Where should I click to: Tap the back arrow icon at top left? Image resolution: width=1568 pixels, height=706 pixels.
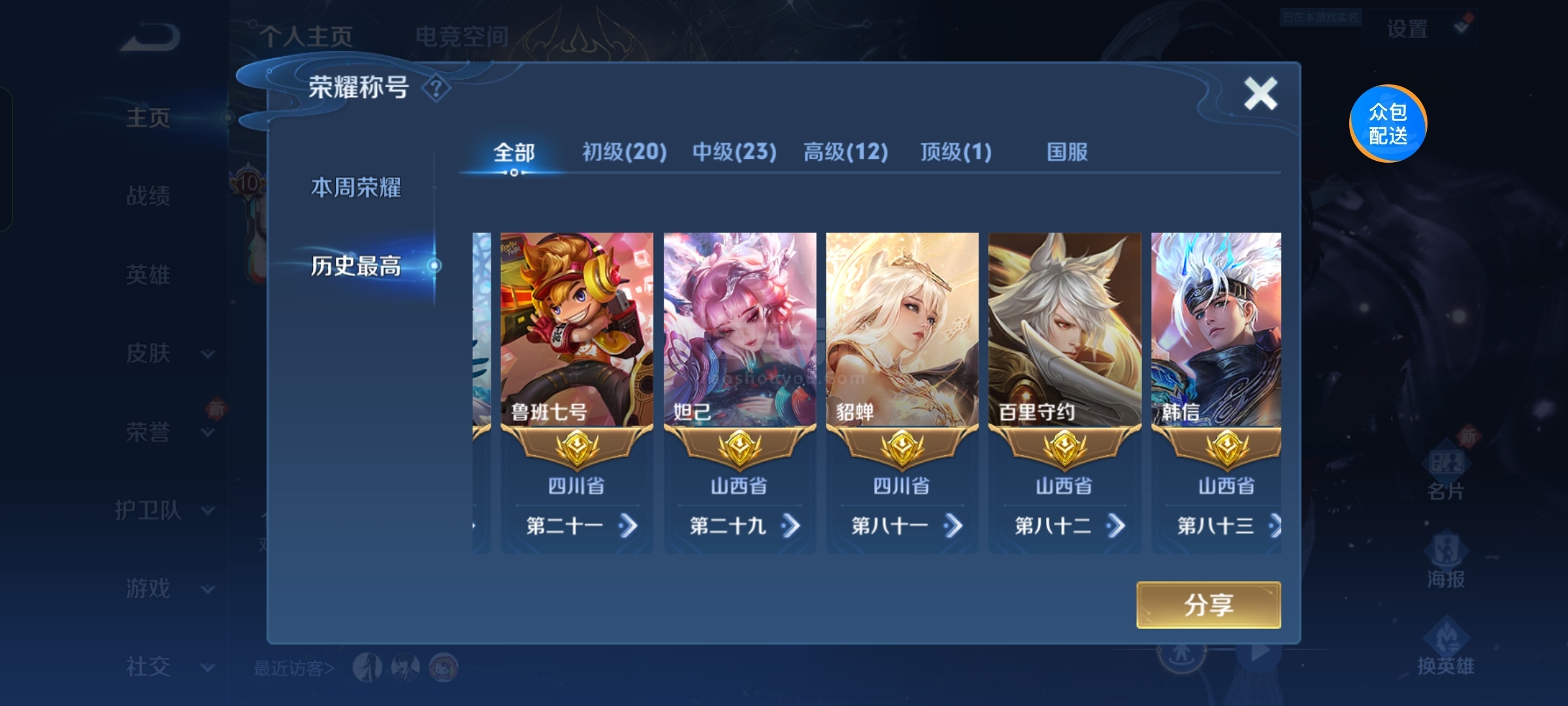[150, 37]
